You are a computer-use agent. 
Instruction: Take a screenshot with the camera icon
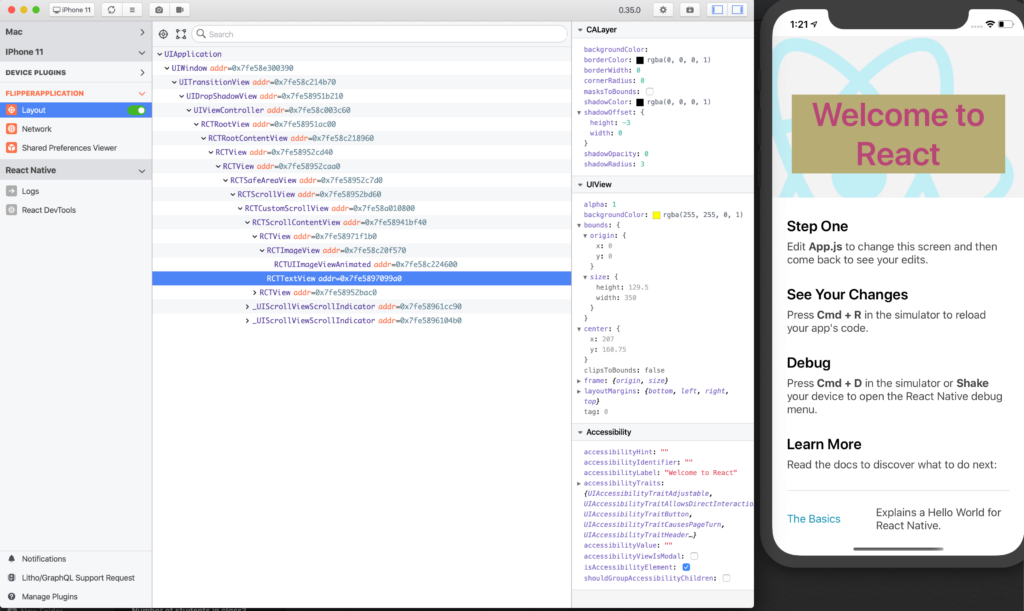pyautogui.click(x=159, y=10)
